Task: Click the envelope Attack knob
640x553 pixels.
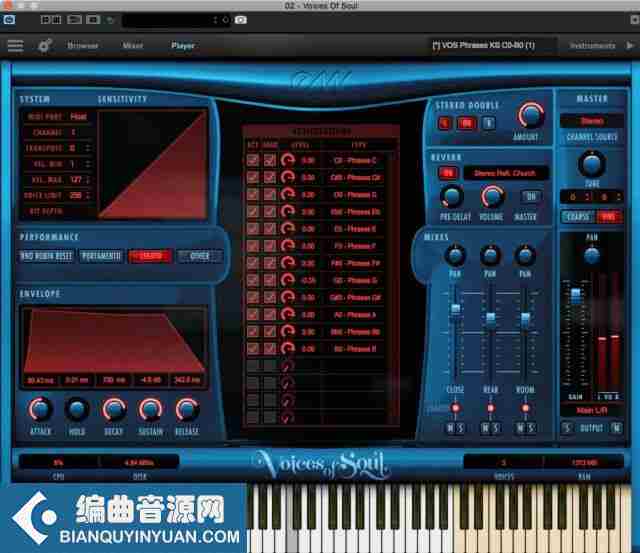Action: click(x=40, y=409)
